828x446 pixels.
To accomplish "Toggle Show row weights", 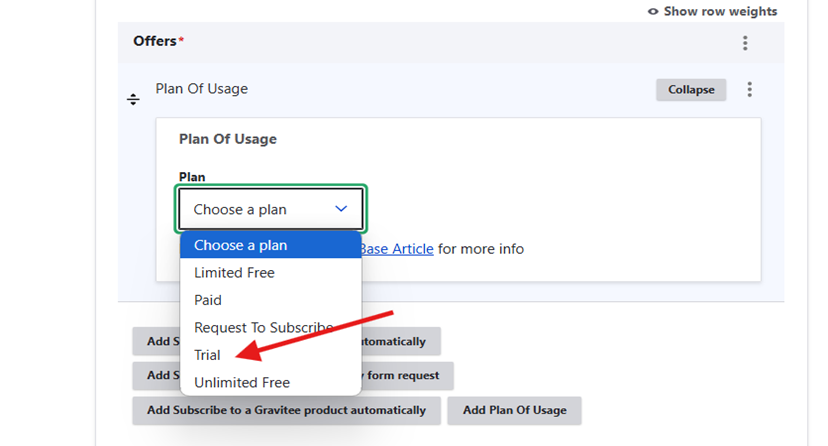I will 712,12.
